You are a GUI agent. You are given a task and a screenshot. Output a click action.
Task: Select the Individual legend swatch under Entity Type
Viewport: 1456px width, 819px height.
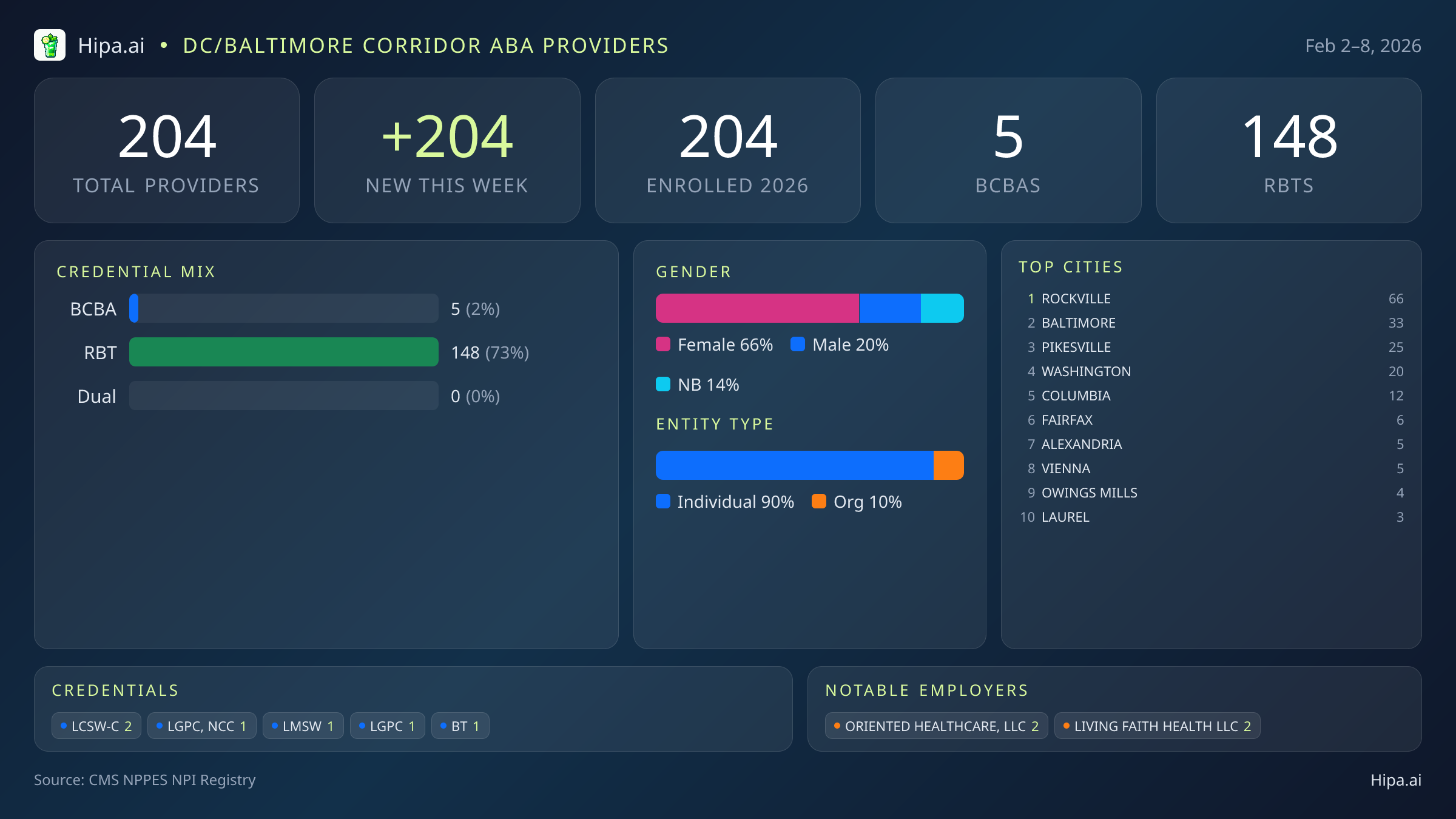point(664,502)
